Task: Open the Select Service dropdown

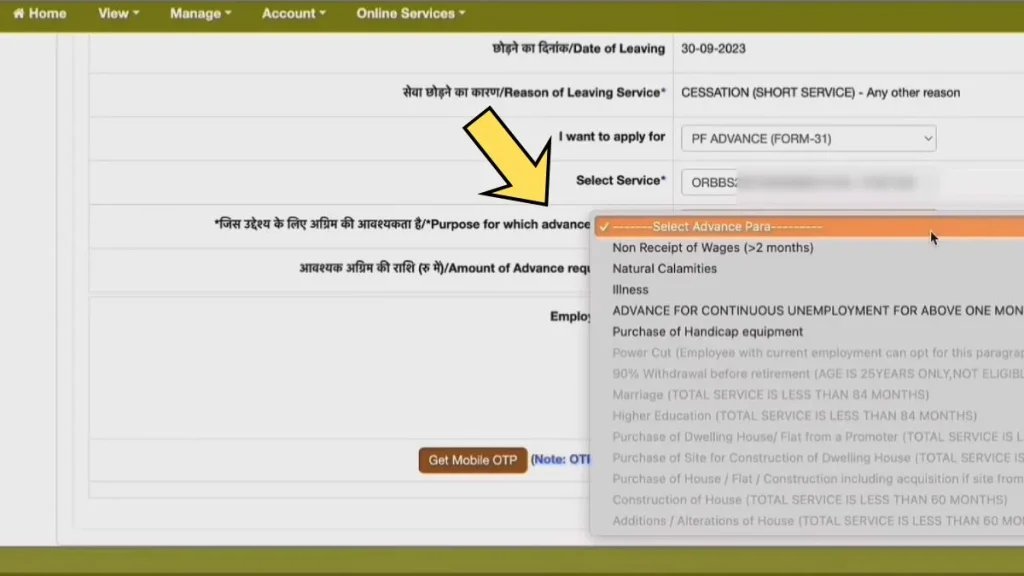Action: (808, 182)
